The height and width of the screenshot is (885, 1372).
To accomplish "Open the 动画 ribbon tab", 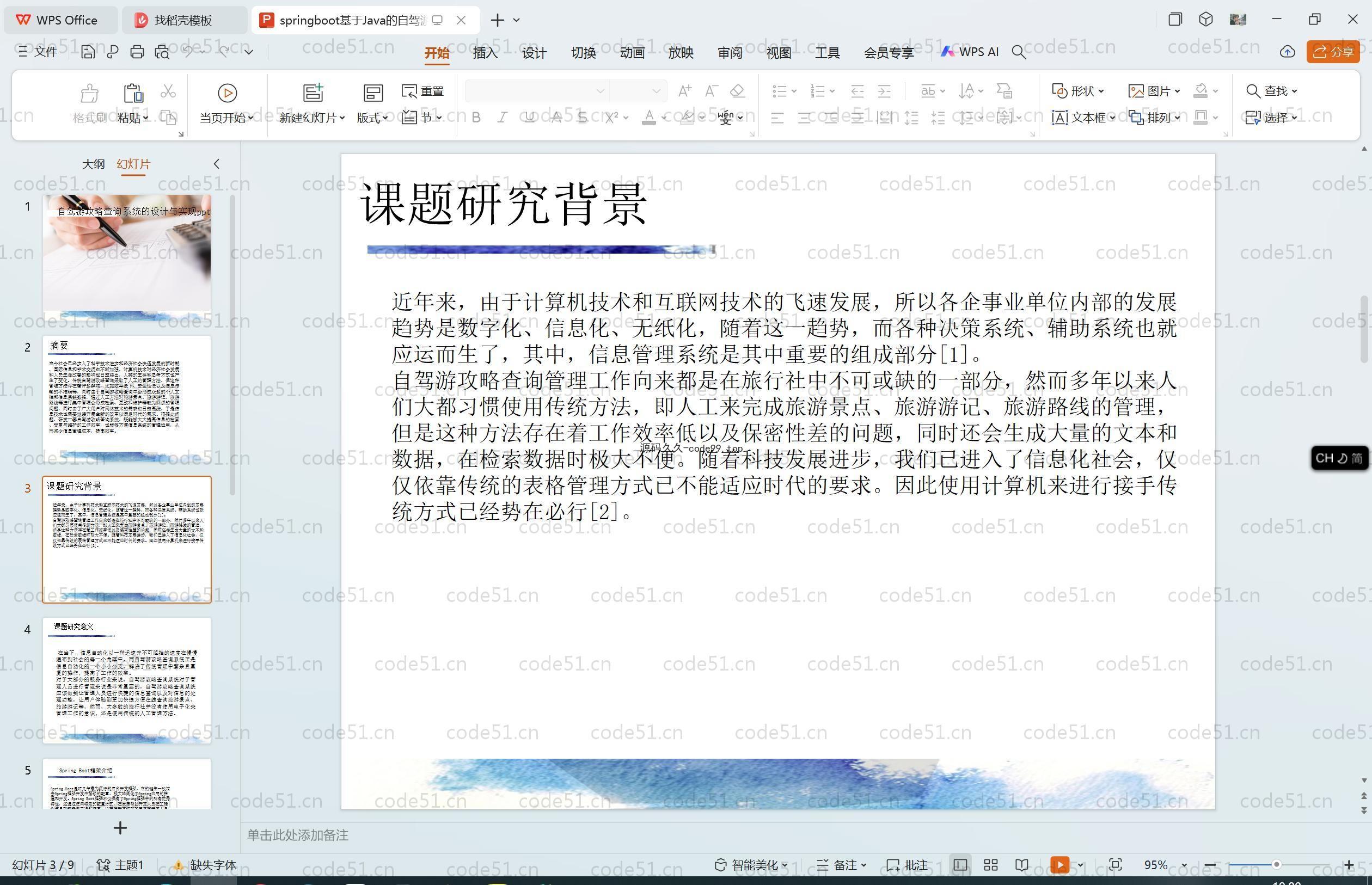I will pos(632,53).
